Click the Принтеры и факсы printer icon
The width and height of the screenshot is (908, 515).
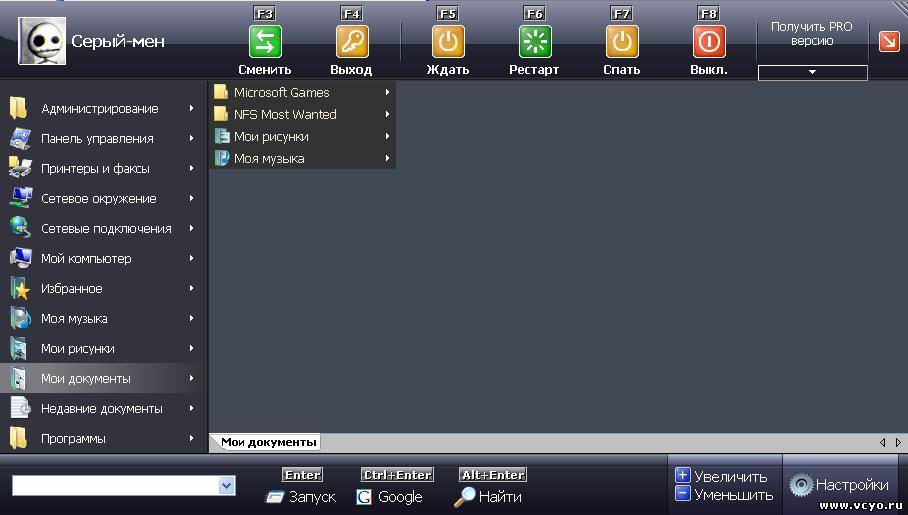tap(20, 168)
